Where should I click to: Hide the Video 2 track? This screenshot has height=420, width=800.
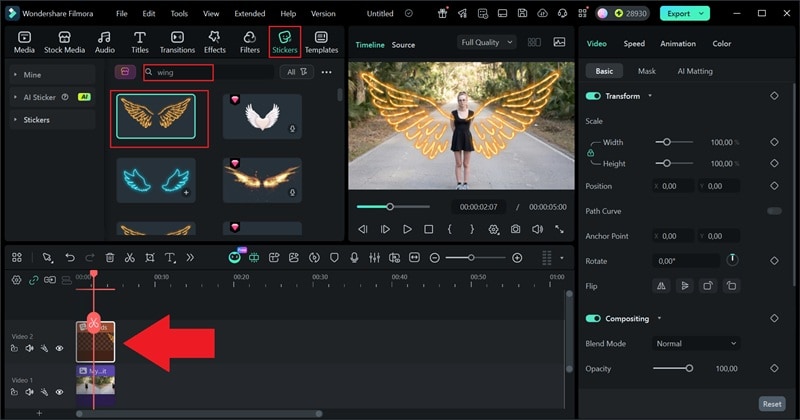pos(59,349)
